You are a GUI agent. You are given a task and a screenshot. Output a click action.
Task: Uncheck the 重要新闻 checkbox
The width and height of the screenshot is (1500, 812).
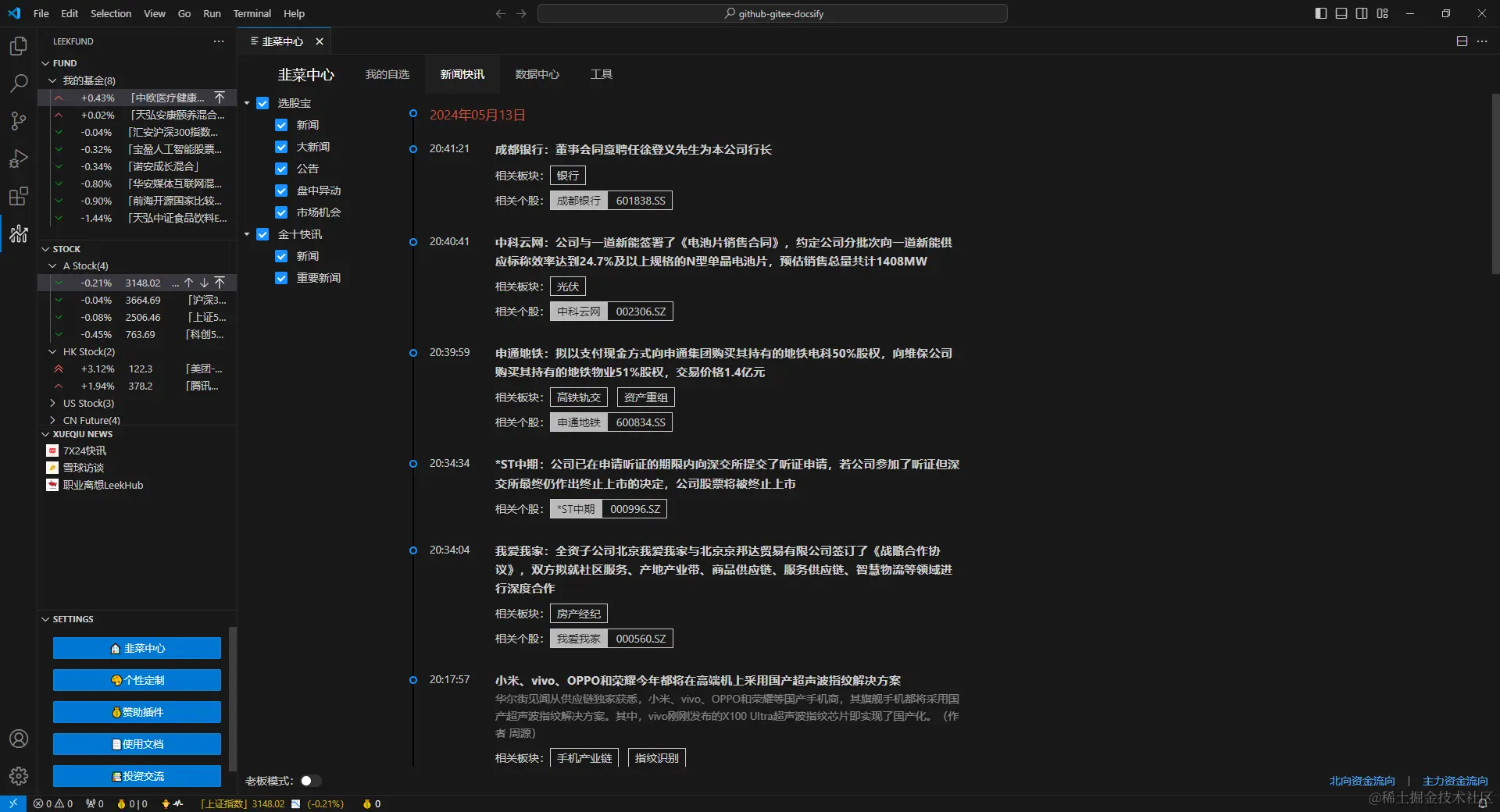[281, 278]
